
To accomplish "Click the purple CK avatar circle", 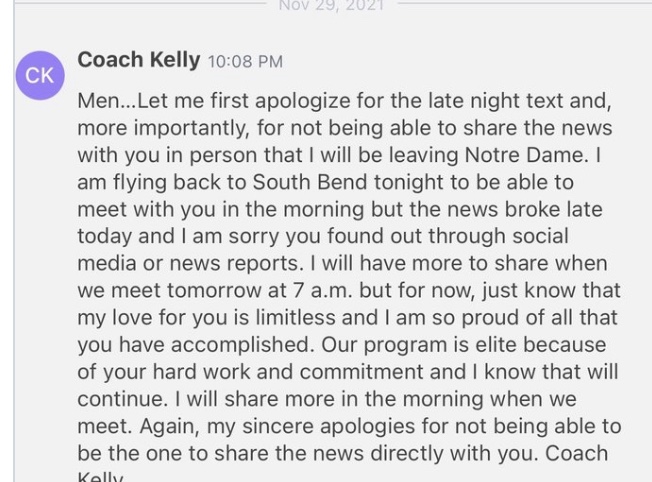I will click(x=40, y=77).
